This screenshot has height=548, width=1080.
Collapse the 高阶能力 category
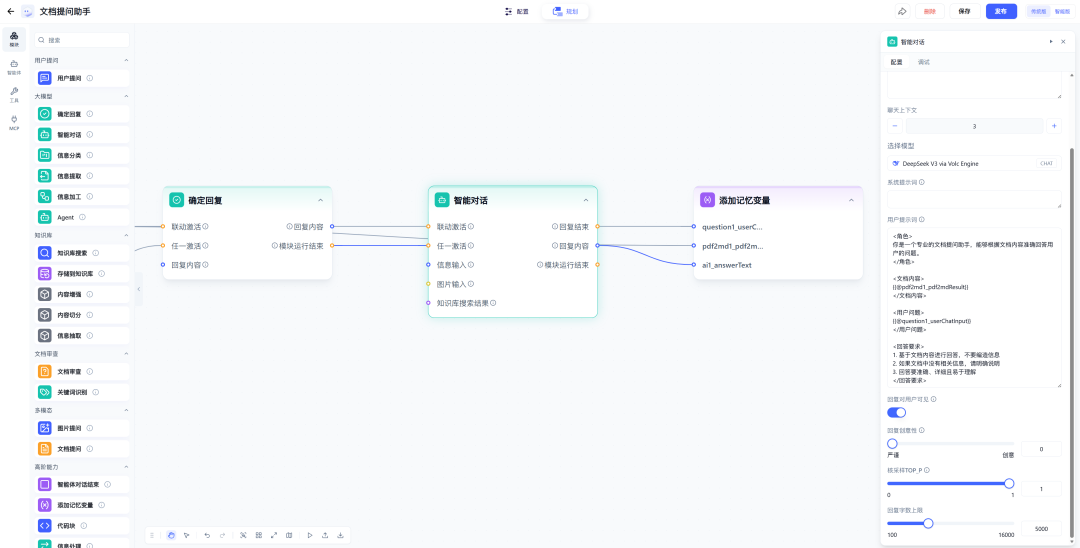(x=126, y=467)
